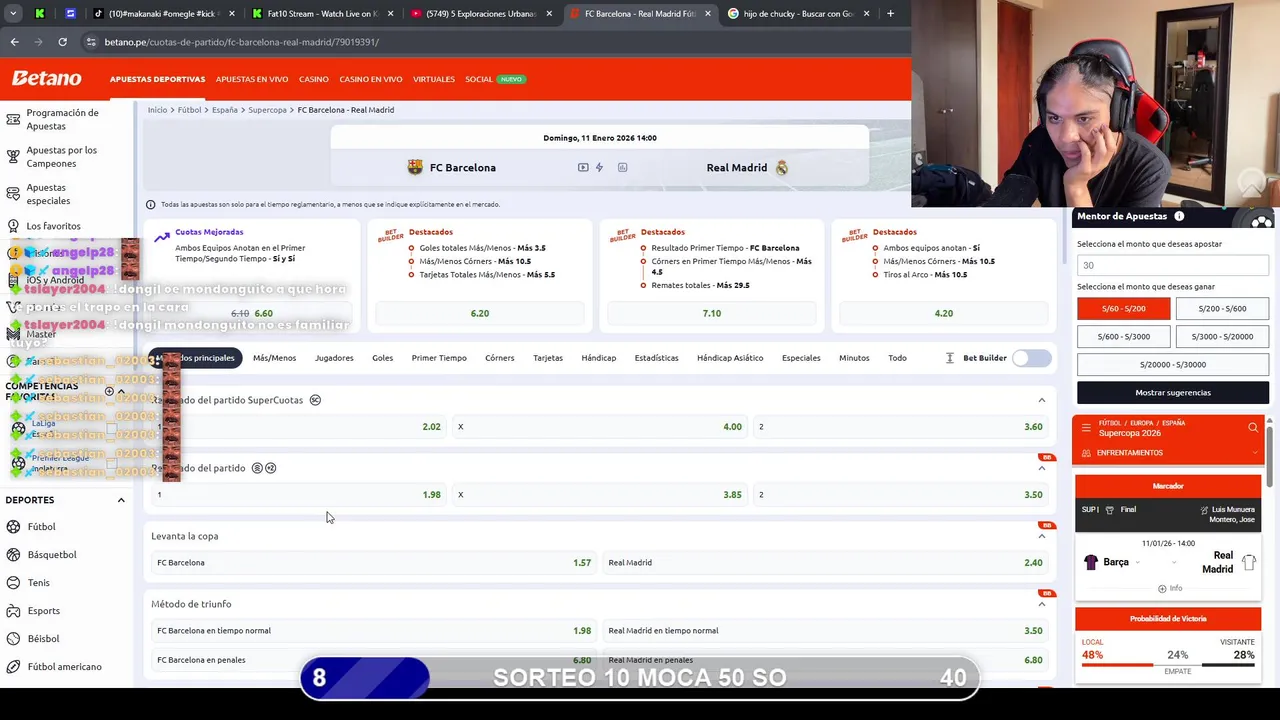Switch to the Córners market tab
The width and height of the screenshot is (1280, 720).
pos(499,358)
